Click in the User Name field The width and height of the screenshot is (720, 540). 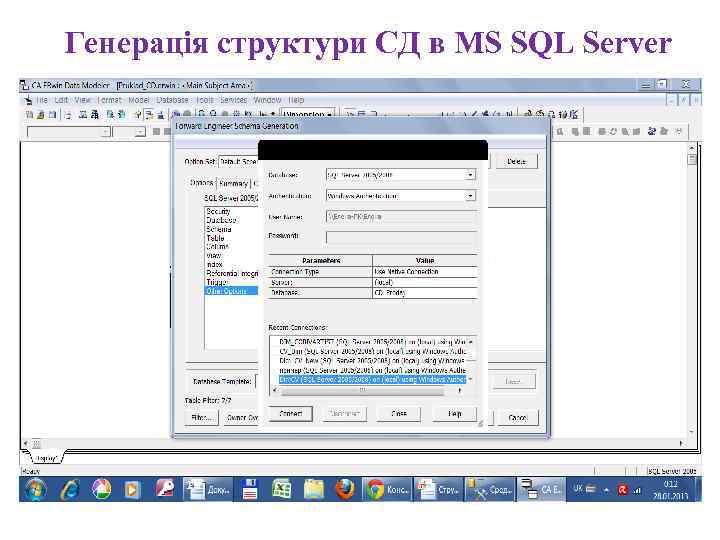click(401, 216)
